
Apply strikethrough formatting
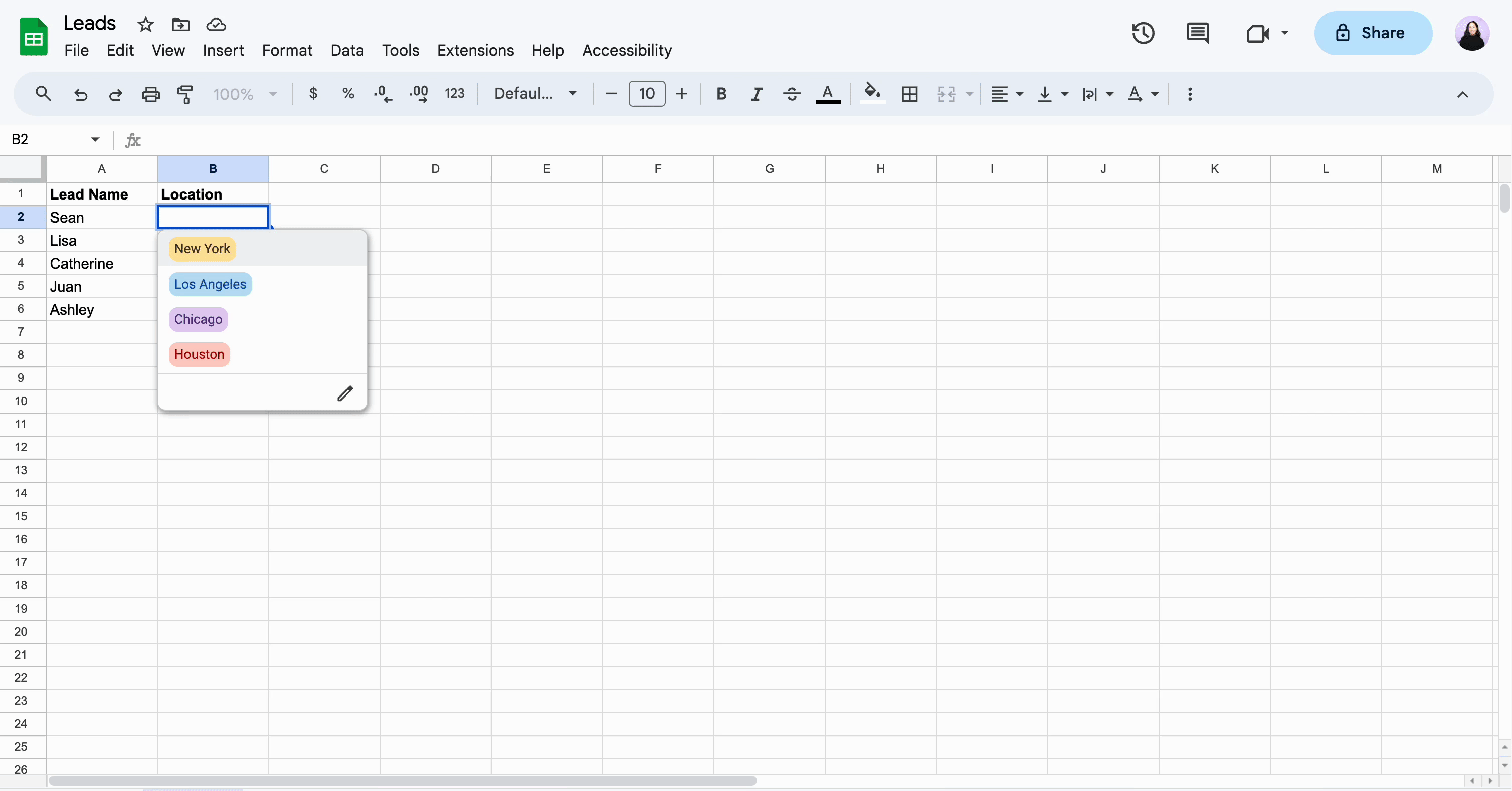[x=792, y=94]
